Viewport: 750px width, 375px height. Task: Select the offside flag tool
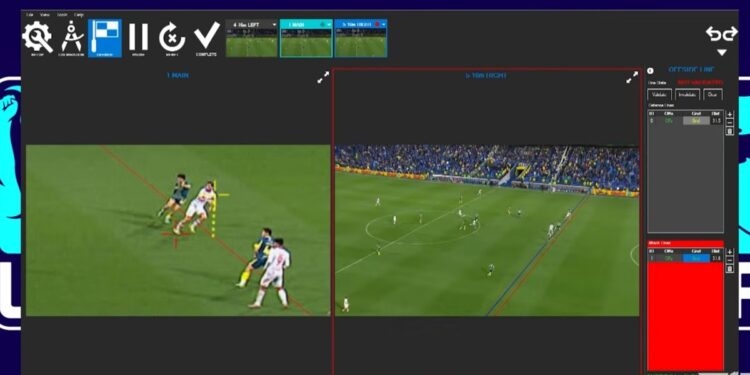pos(105,38)
